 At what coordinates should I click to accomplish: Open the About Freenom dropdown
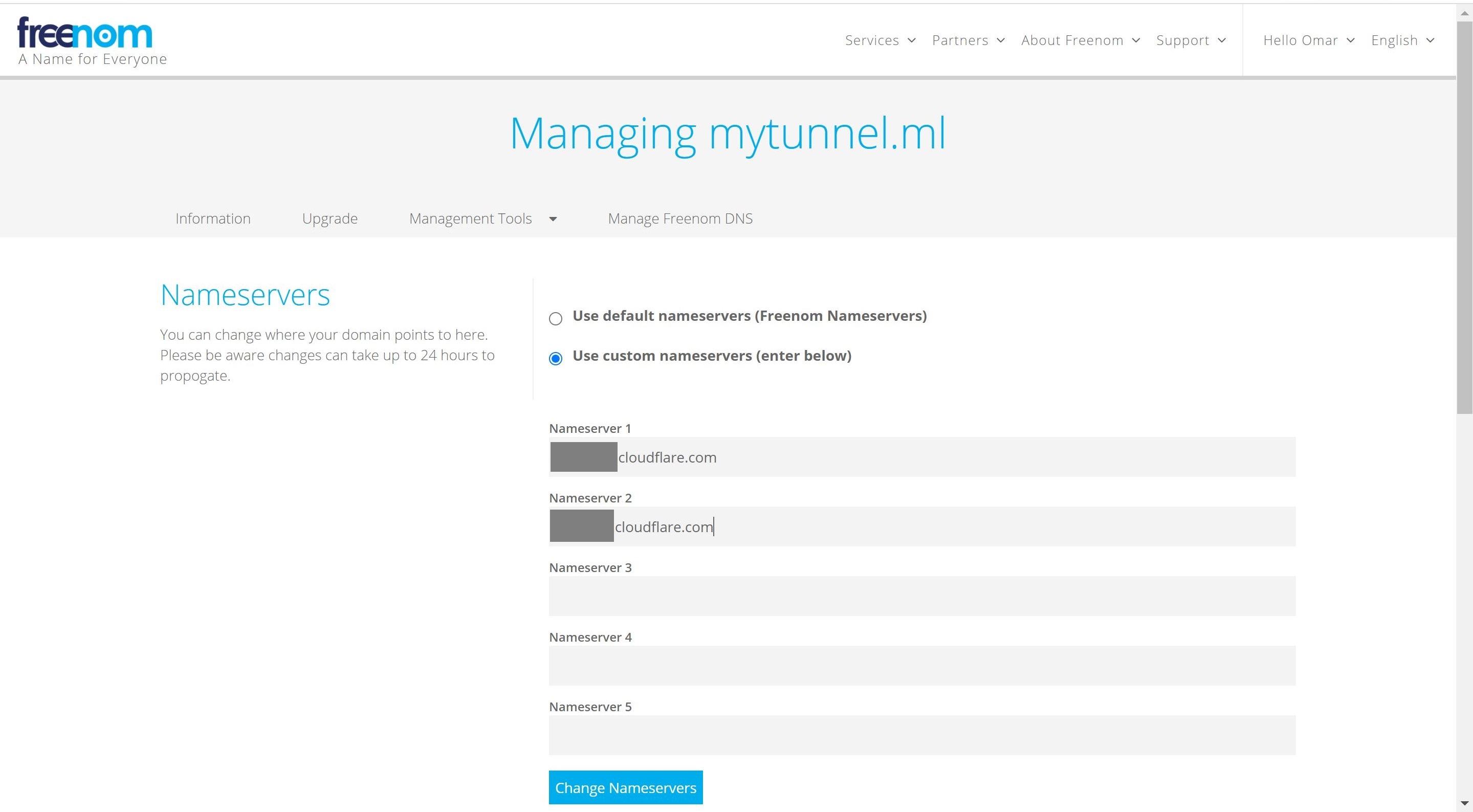point(1080,40)
